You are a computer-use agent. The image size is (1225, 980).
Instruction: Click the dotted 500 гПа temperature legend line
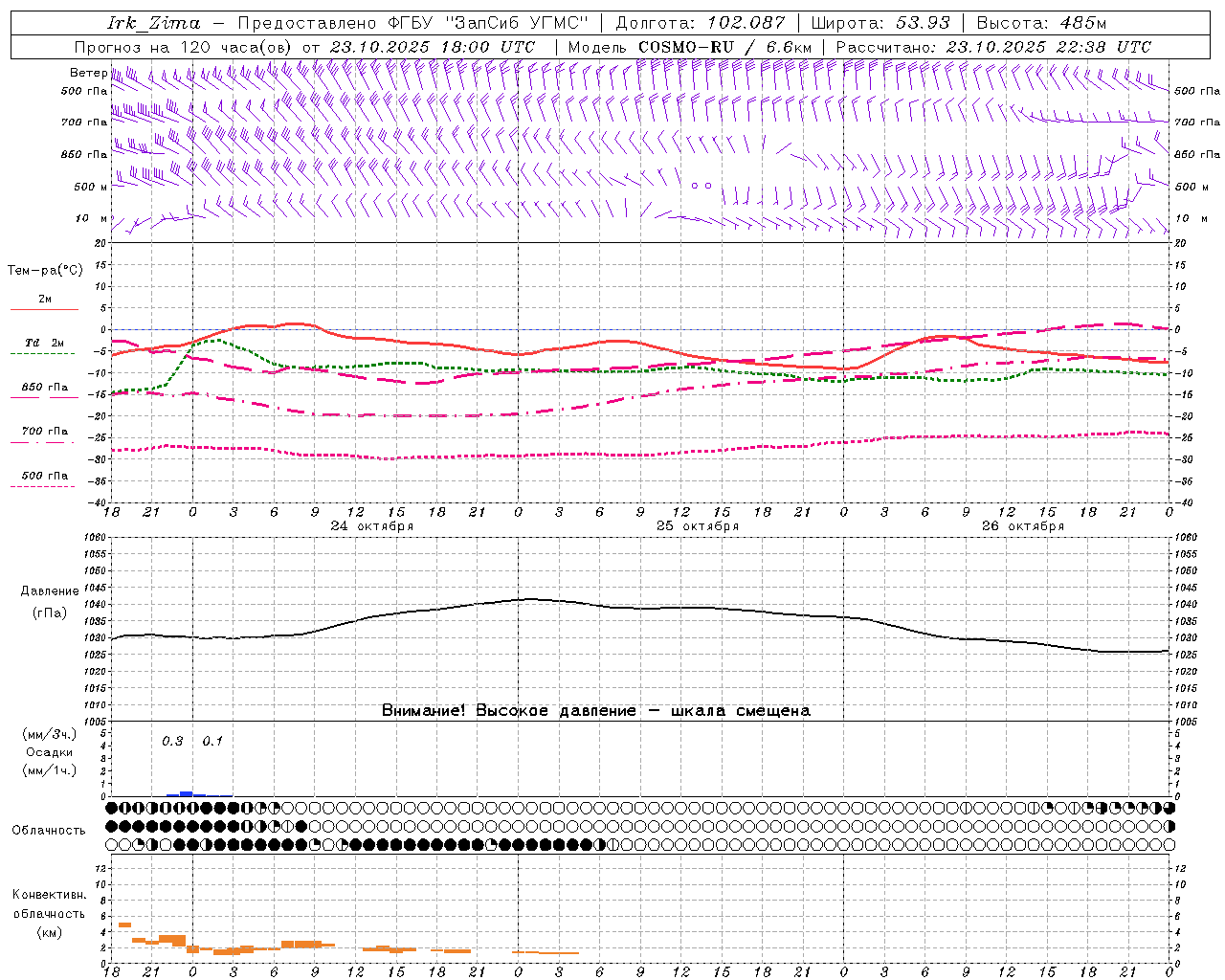point(43,486)
